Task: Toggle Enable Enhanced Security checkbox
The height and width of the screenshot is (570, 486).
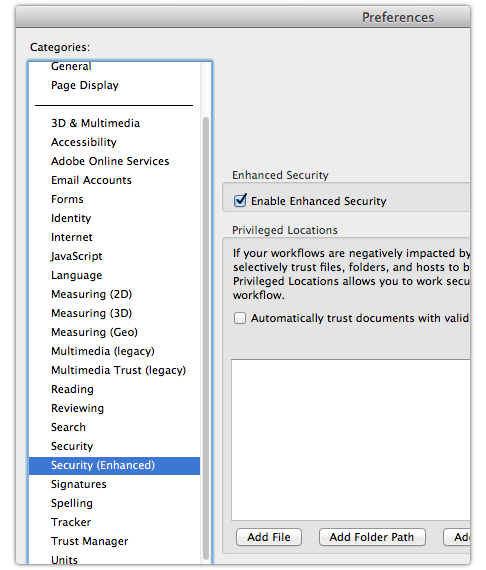Action: [x=240, y=201]
